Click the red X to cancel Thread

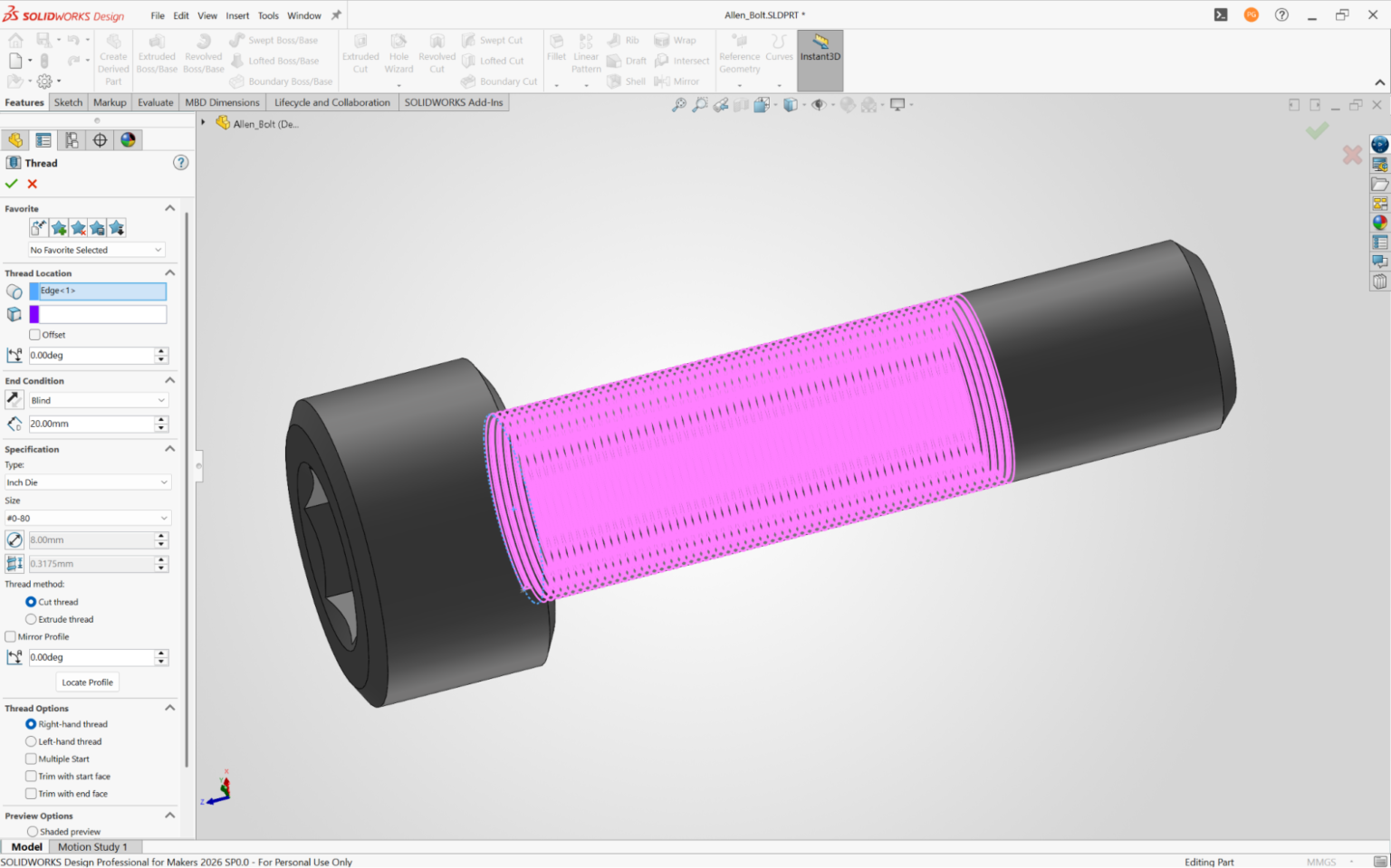click(33, 184)
